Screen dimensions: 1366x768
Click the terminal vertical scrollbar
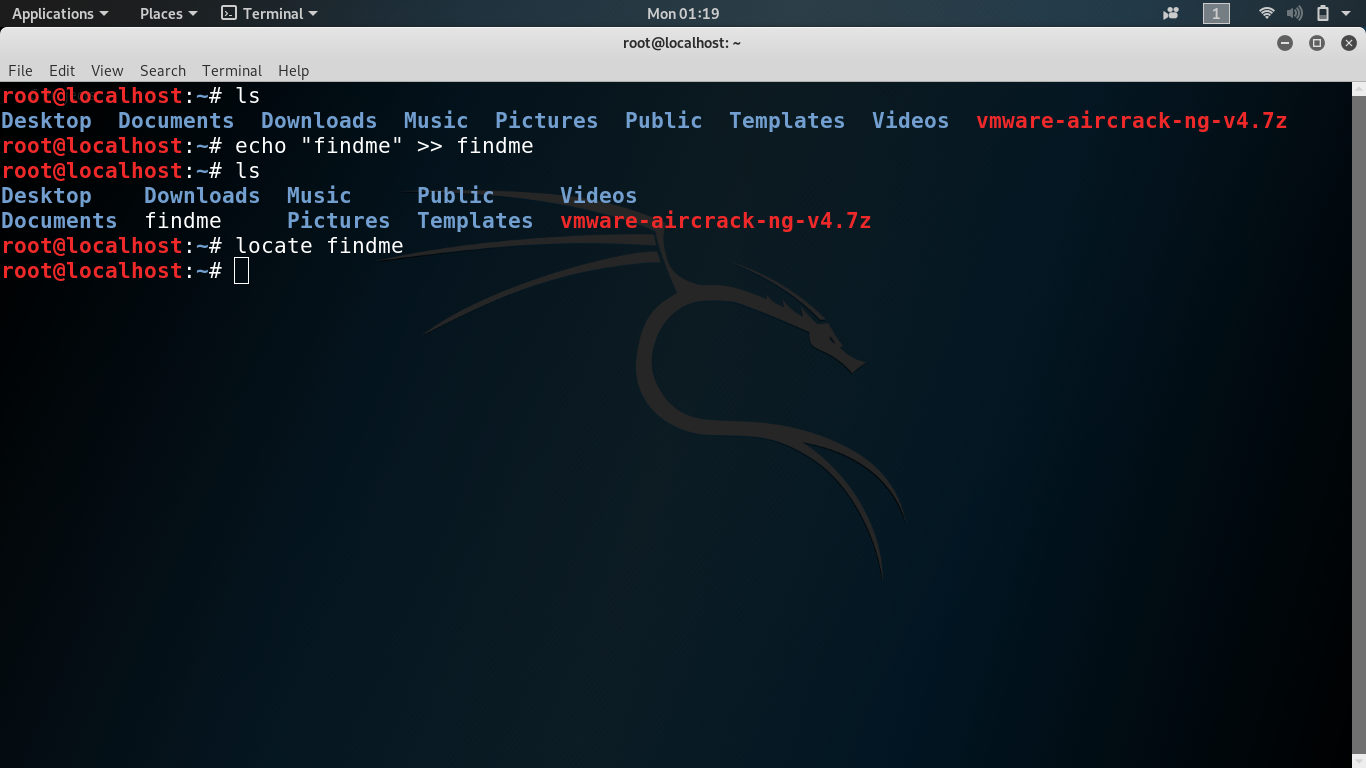click(1359, 424)
